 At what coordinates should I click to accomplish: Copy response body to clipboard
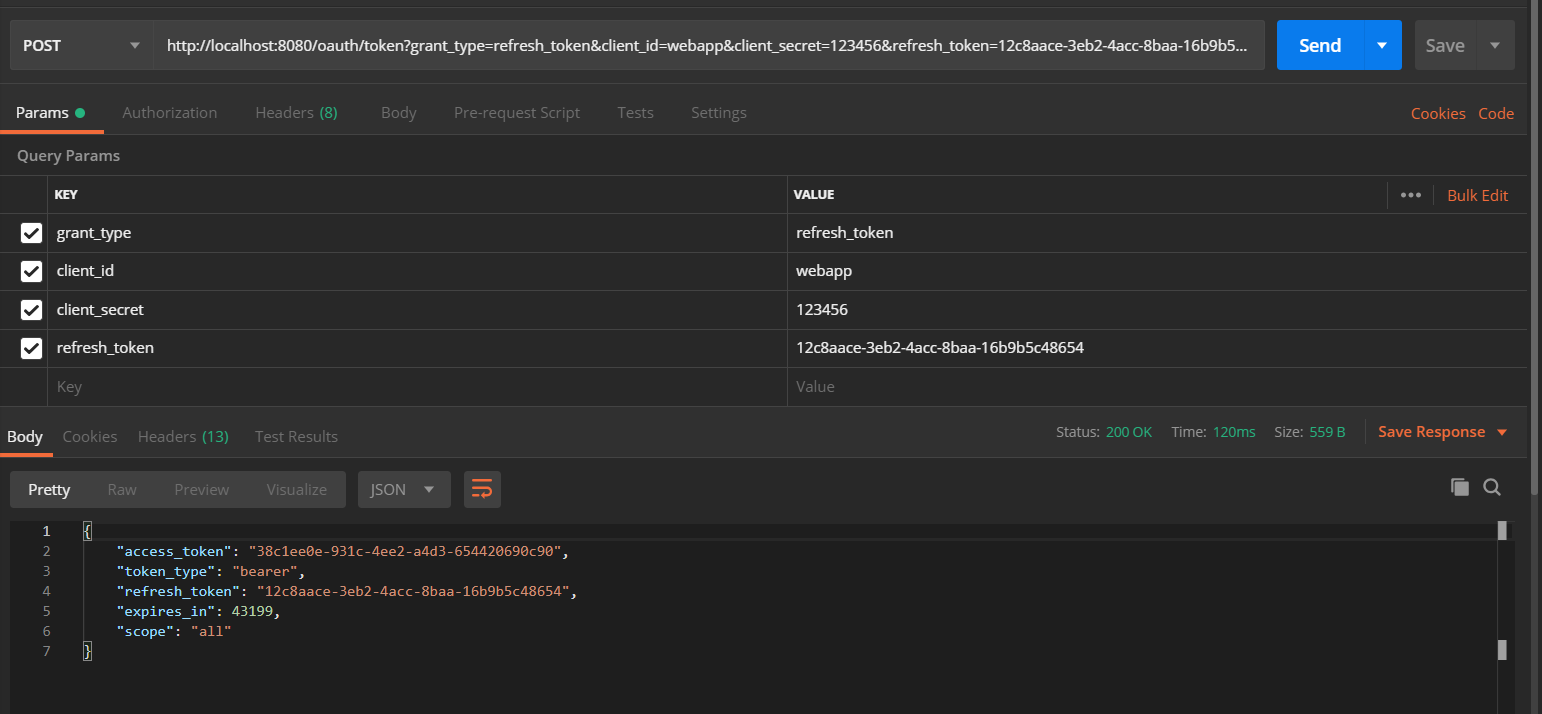point(1460,487)
